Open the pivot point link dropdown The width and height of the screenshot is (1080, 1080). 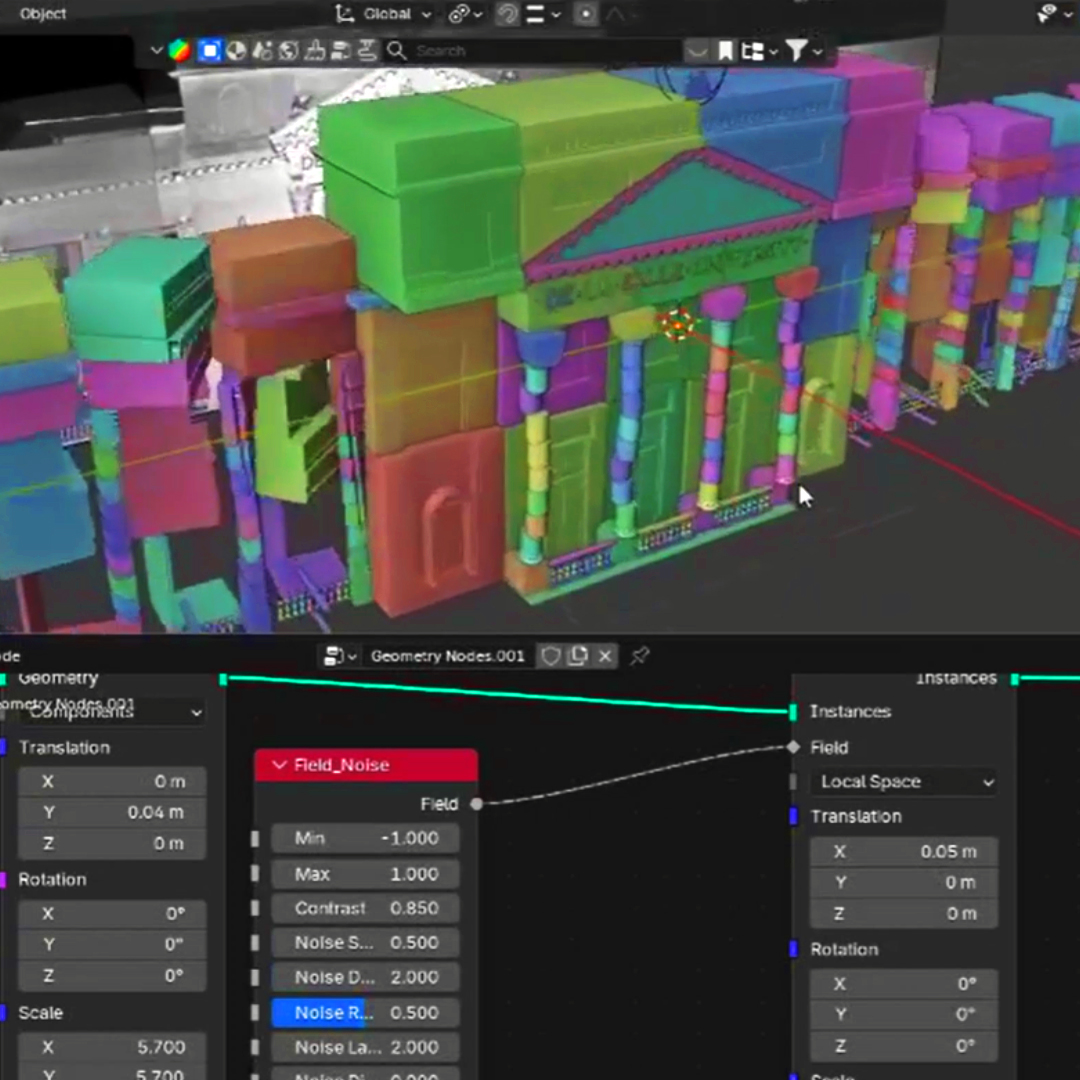coord(465,14)
